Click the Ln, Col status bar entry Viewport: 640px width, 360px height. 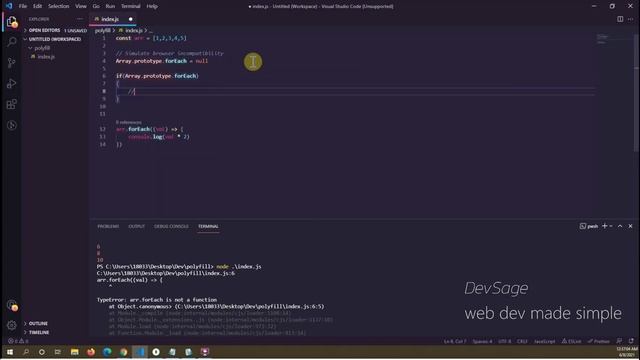click(x=455, y=341)
